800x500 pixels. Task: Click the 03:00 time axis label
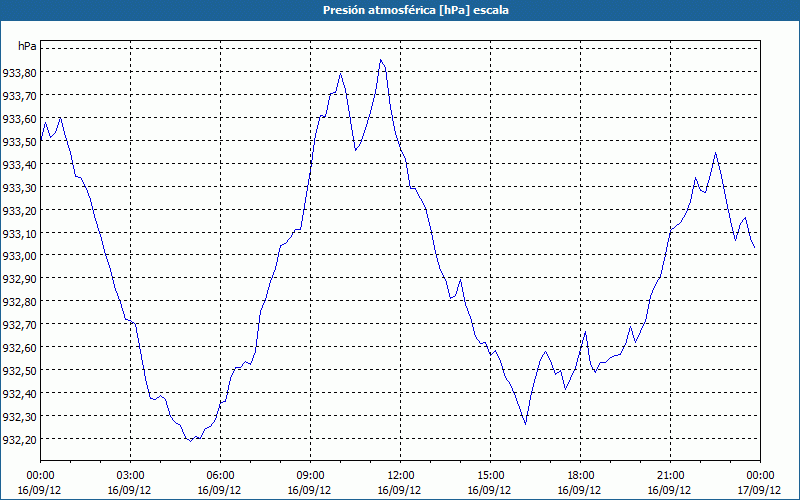tap(130, 476)
